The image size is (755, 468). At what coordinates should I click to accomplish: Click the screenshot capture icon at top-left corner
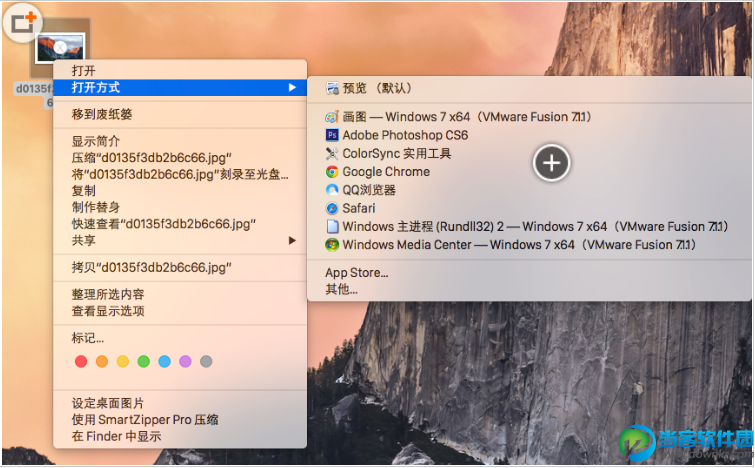tap(23, 22)
